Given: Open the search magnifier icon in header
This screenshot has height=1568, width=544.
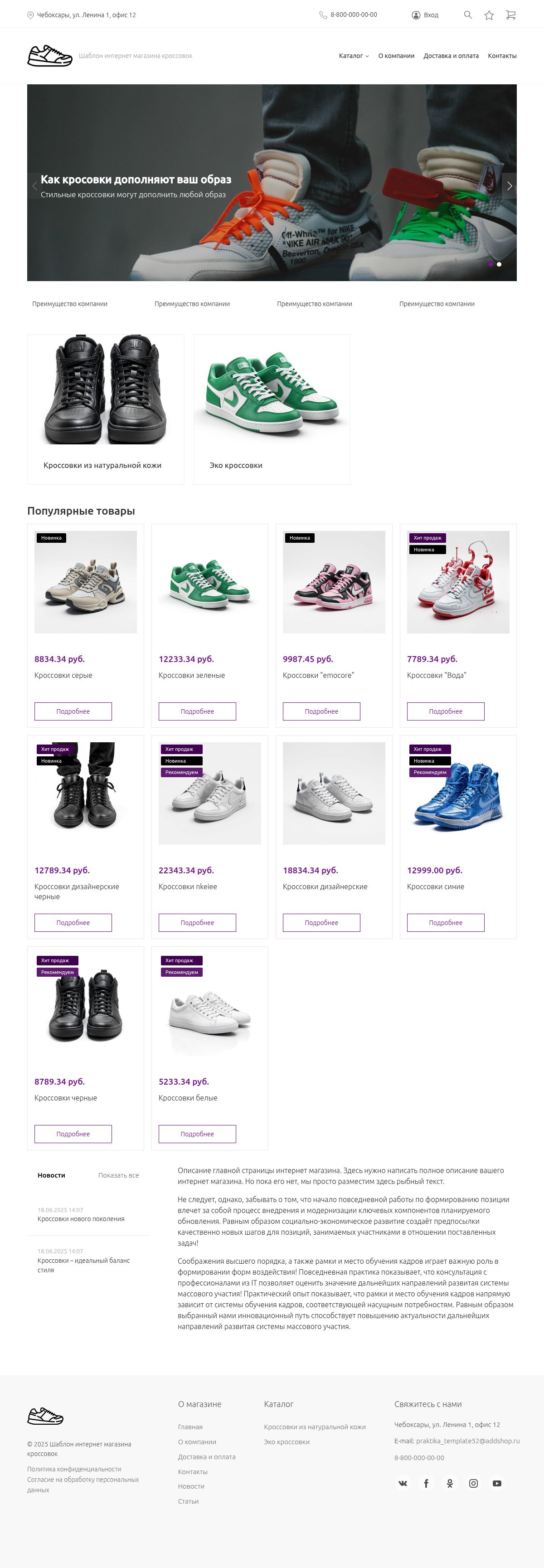Looking at the screenshot, I should pyautogui.click(x=467, y=15).
